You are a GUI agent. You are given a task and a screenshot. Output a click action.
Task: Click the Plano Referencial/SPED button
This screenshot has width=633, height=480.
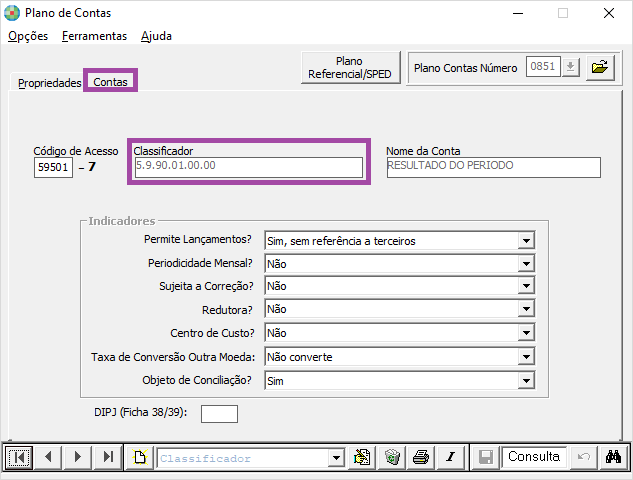tap(350, 67)
